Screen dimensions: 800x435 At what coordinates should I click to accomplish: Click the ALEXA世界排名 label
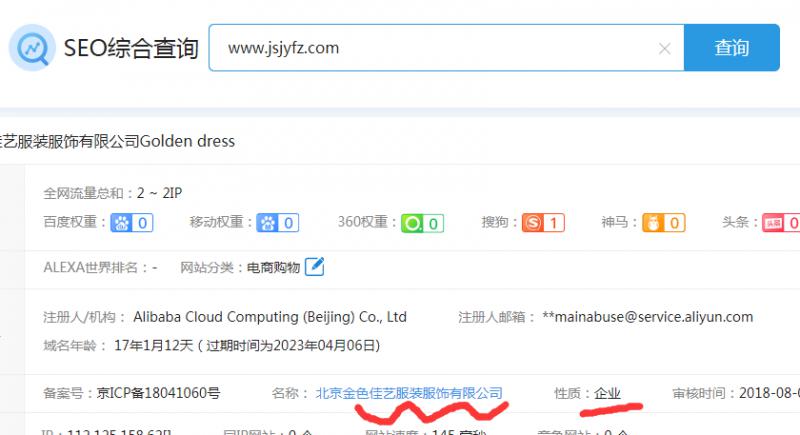pos(90,267)
